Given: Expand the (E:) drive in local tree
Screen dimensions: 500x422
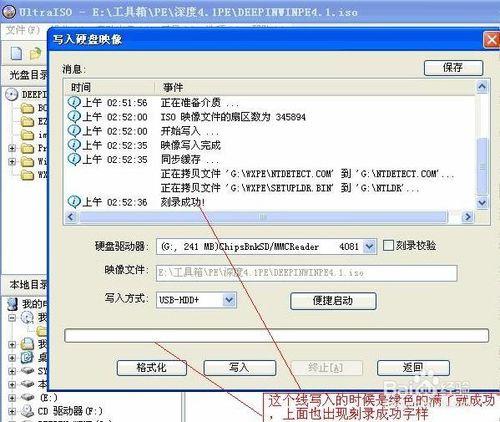Looking at the screenshot, I should 12,398.
